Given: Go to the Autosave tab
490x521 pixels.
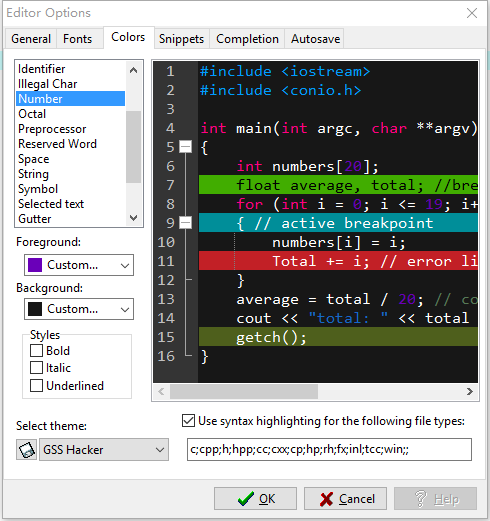Looking at the screenshot, I should coord(315,39).
